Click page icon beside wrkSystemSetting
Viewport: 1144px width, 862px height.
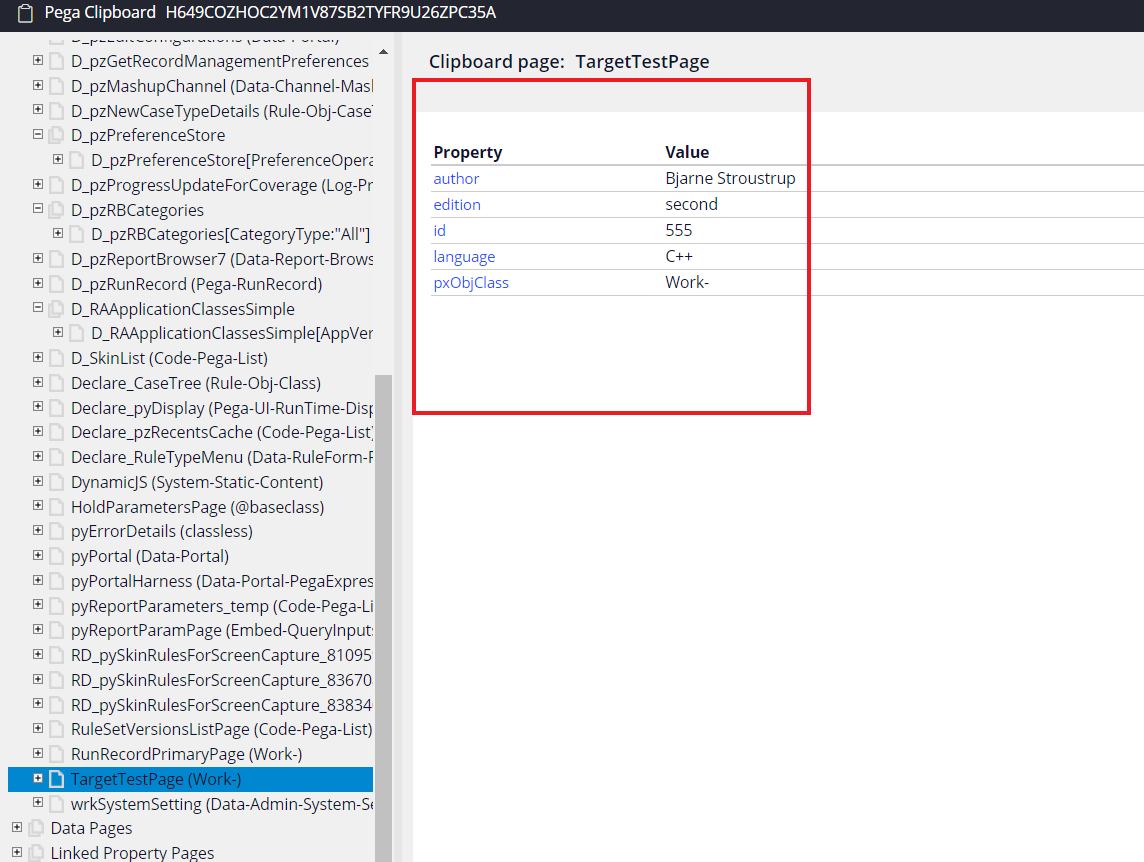[x=56, y=804]
